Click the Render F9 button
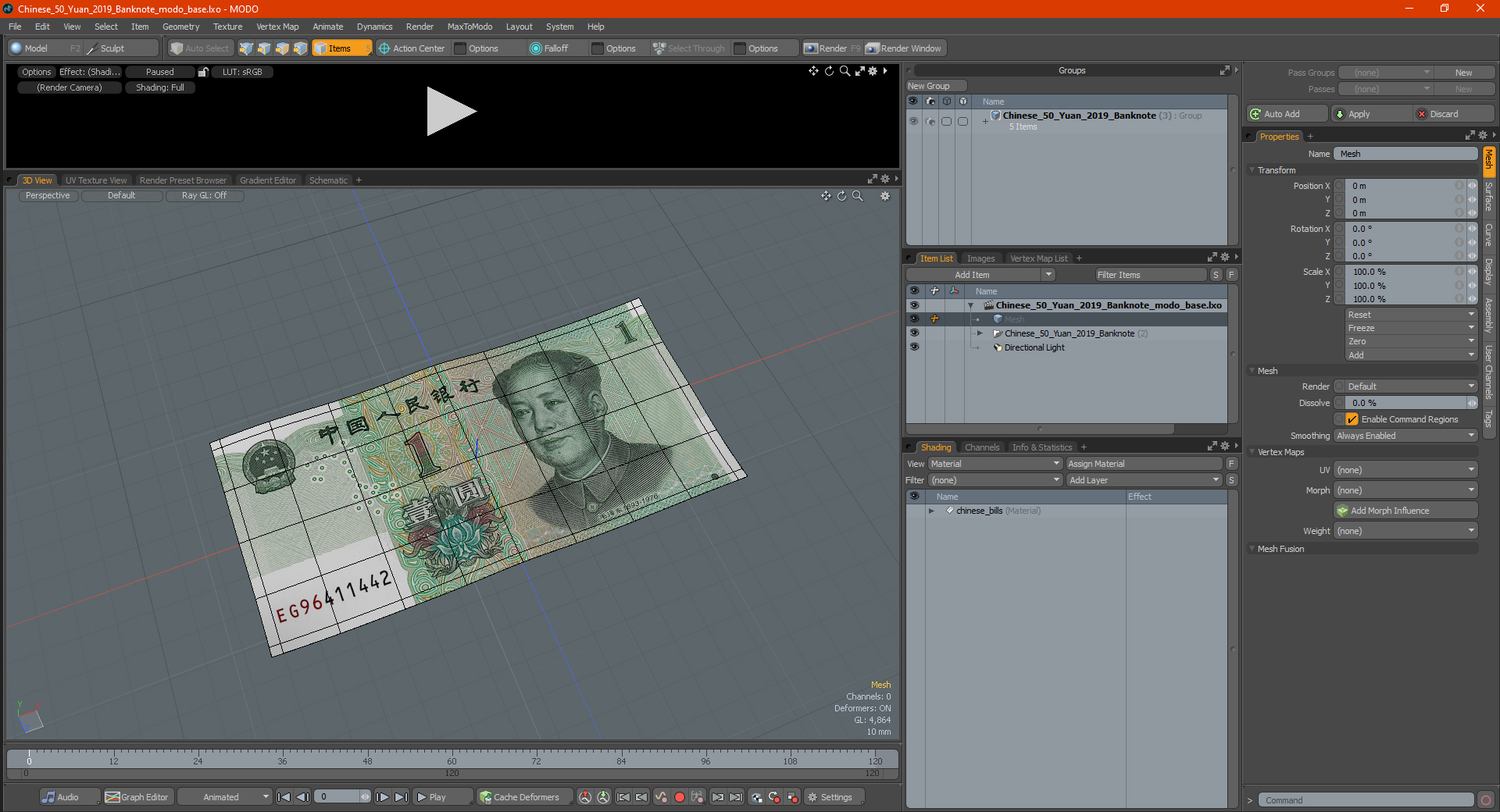The width and height of the screenshot is (1500, 812). (832, 48)
